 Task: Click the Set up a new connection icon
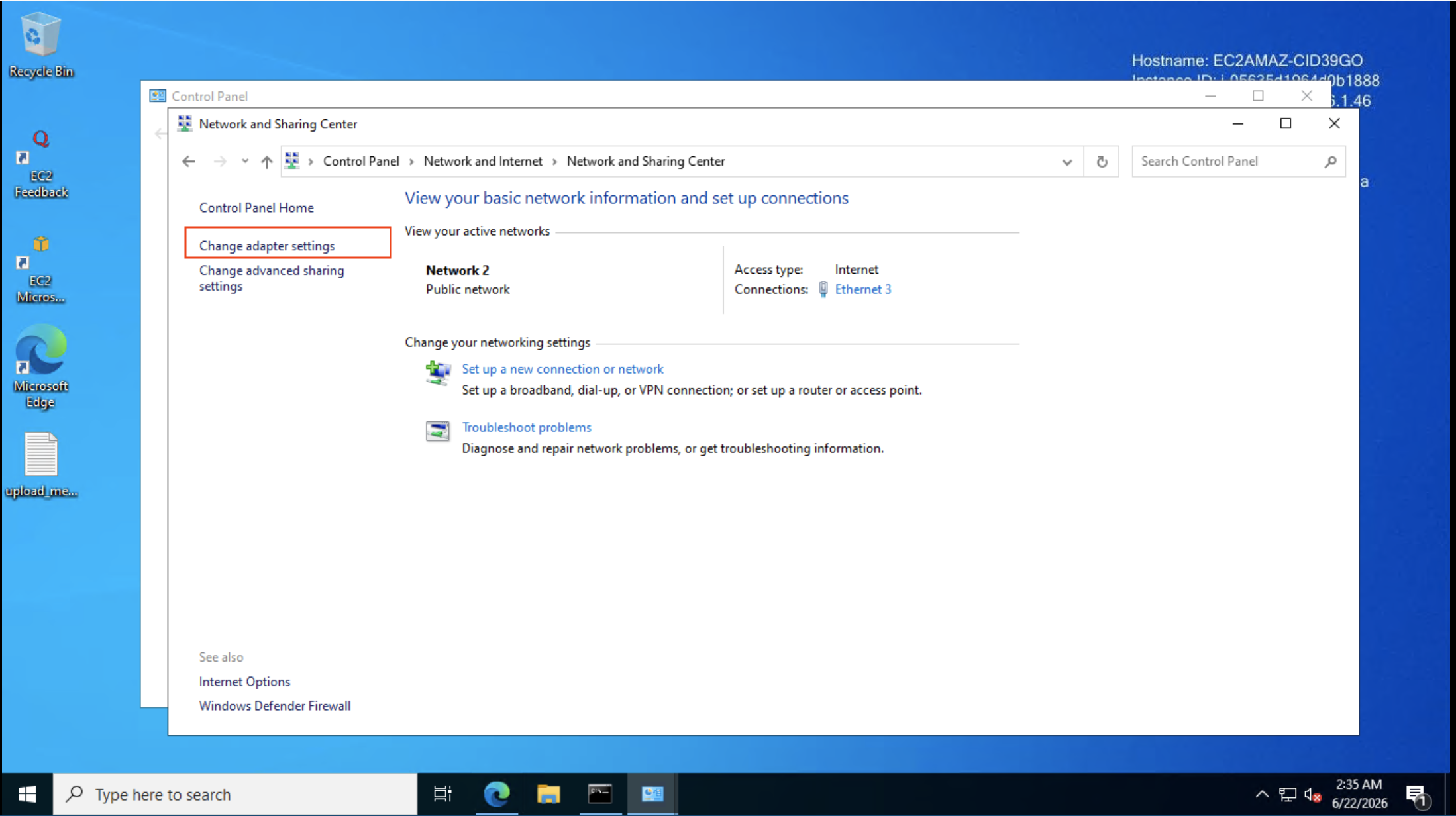pos(437,373)
